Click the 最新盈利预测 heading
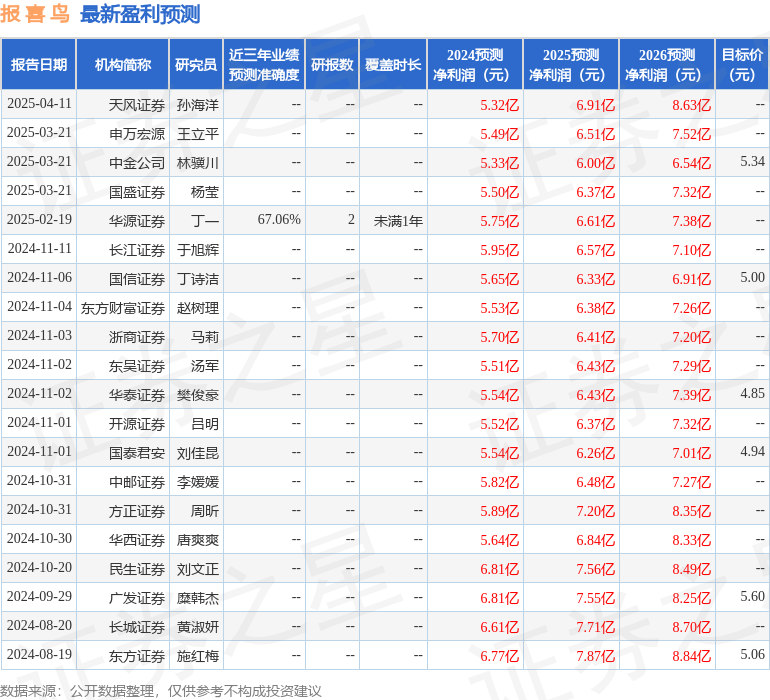Viewport: 770px width, 700px height. 140,14
